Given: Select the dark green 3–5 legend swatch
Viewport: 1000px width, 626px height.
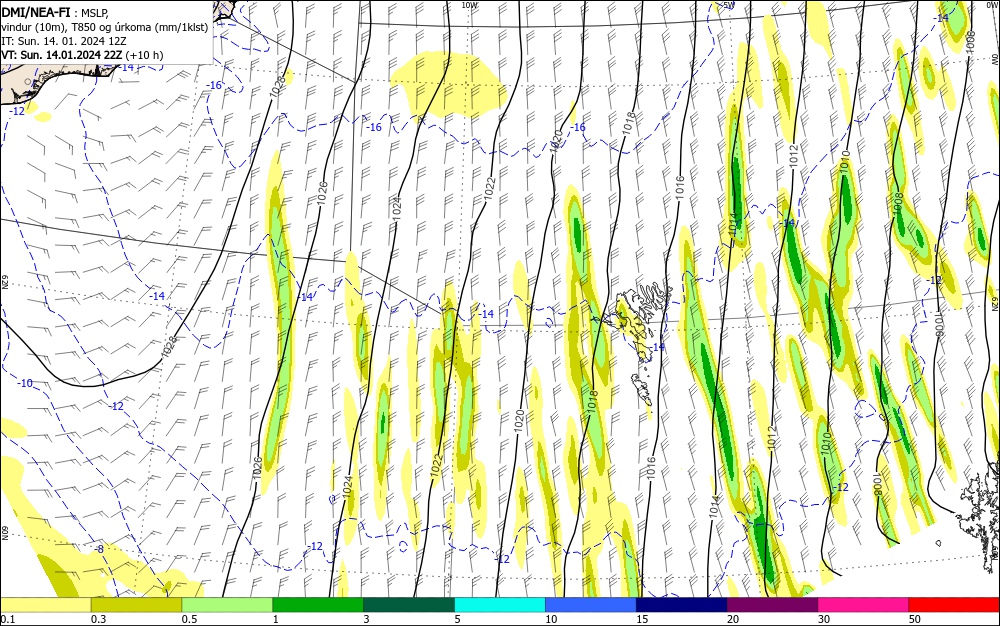Looking at the screenshot, I should coord(409,605).
